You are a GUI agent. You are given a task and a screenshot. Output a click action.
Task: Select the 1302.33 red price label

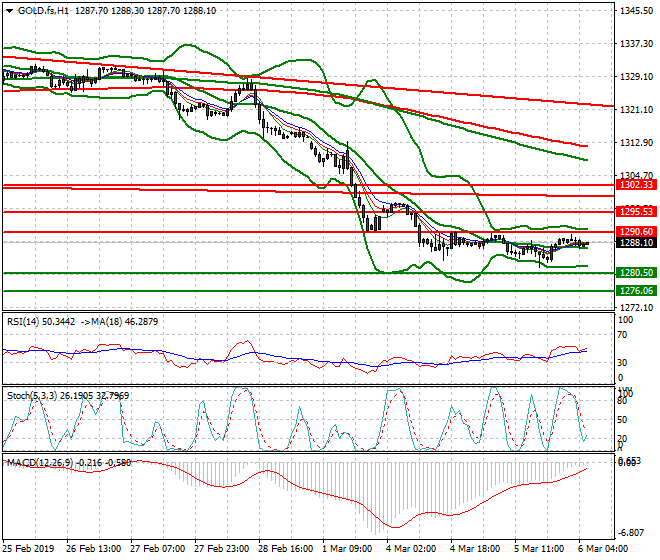coord(636,184)
